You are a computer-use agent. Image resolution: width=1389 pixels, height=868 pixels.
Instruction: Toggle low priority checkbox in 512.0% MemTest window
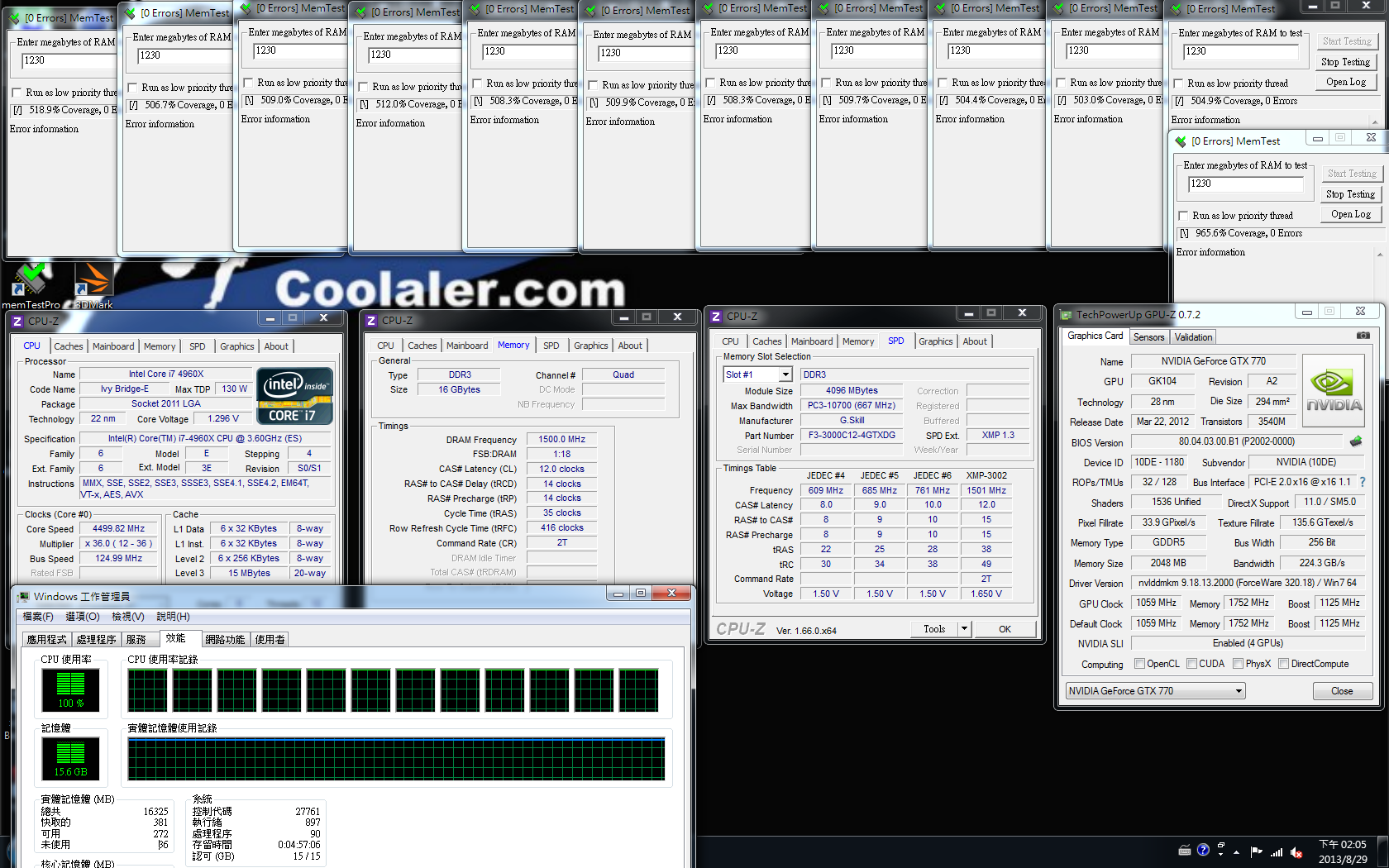pos(363,87)
